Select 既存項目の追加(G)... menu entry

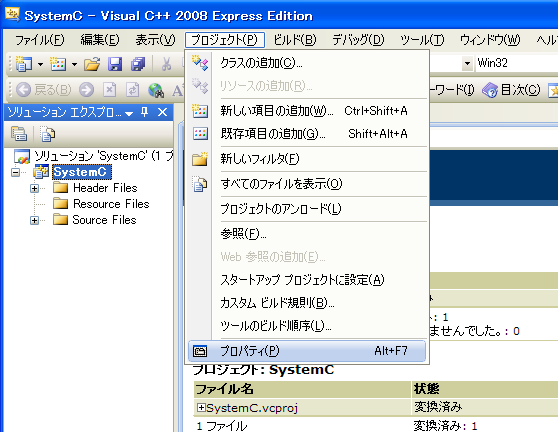(307, 134)
